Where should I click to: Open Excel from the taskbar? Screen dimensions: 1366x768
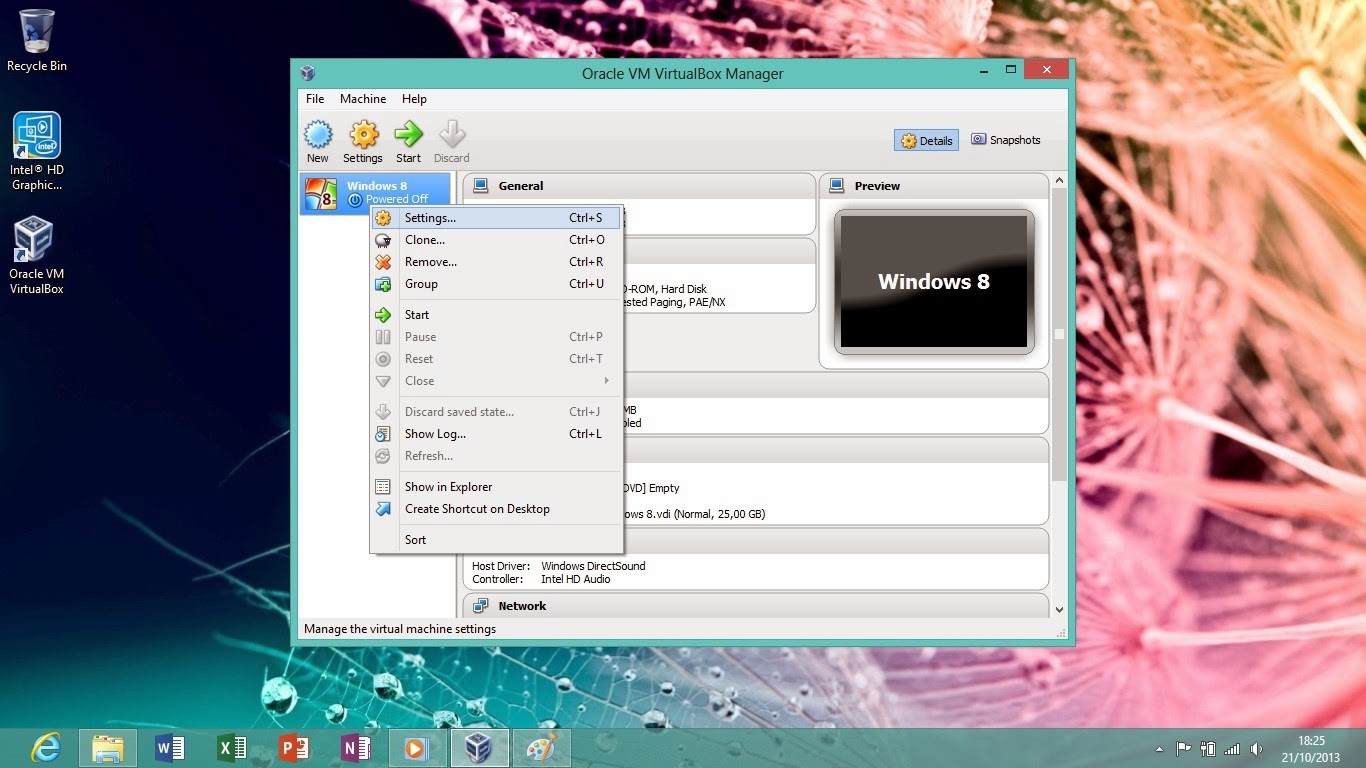tap(232, 748)
